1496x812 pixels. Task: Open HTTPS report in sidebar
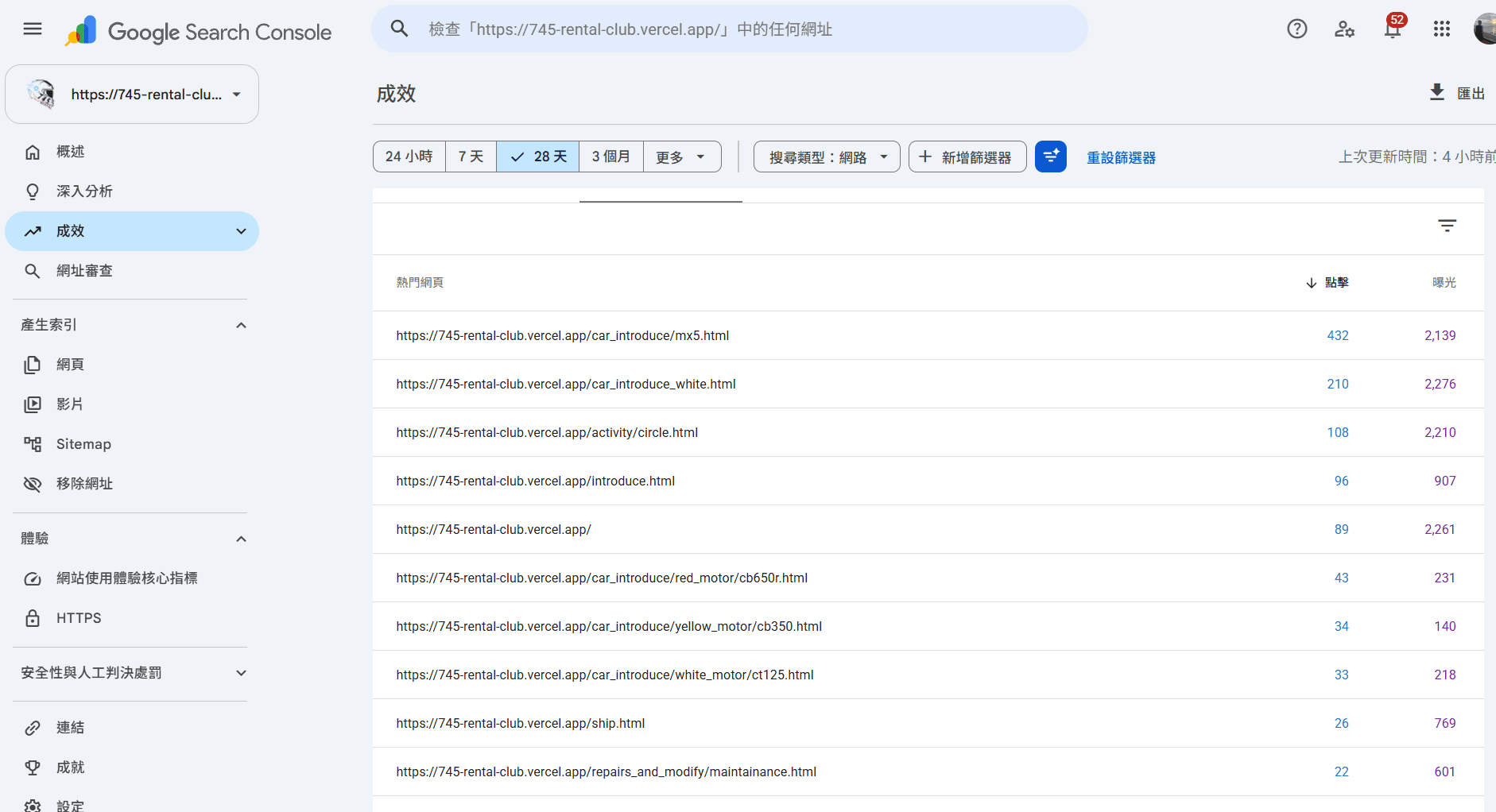point(132,618)
